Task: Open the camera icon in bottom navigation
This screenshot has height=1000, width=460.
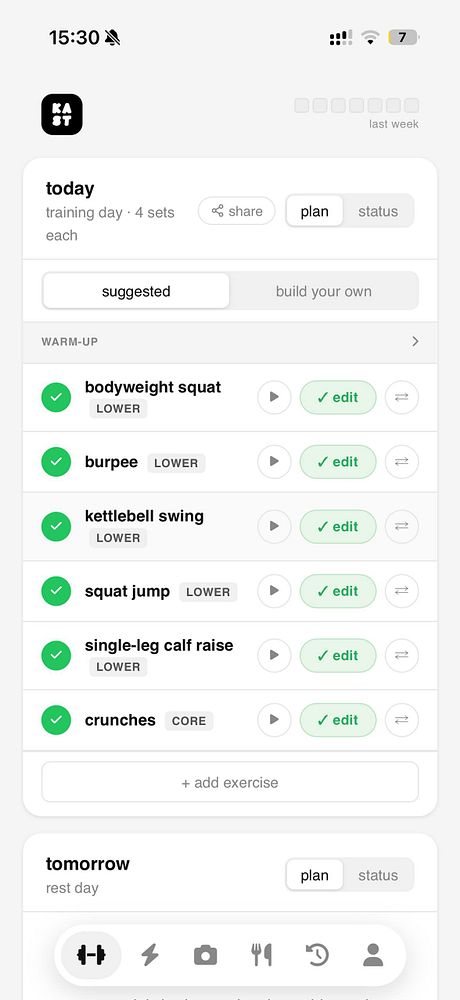Action: (205, 955)
